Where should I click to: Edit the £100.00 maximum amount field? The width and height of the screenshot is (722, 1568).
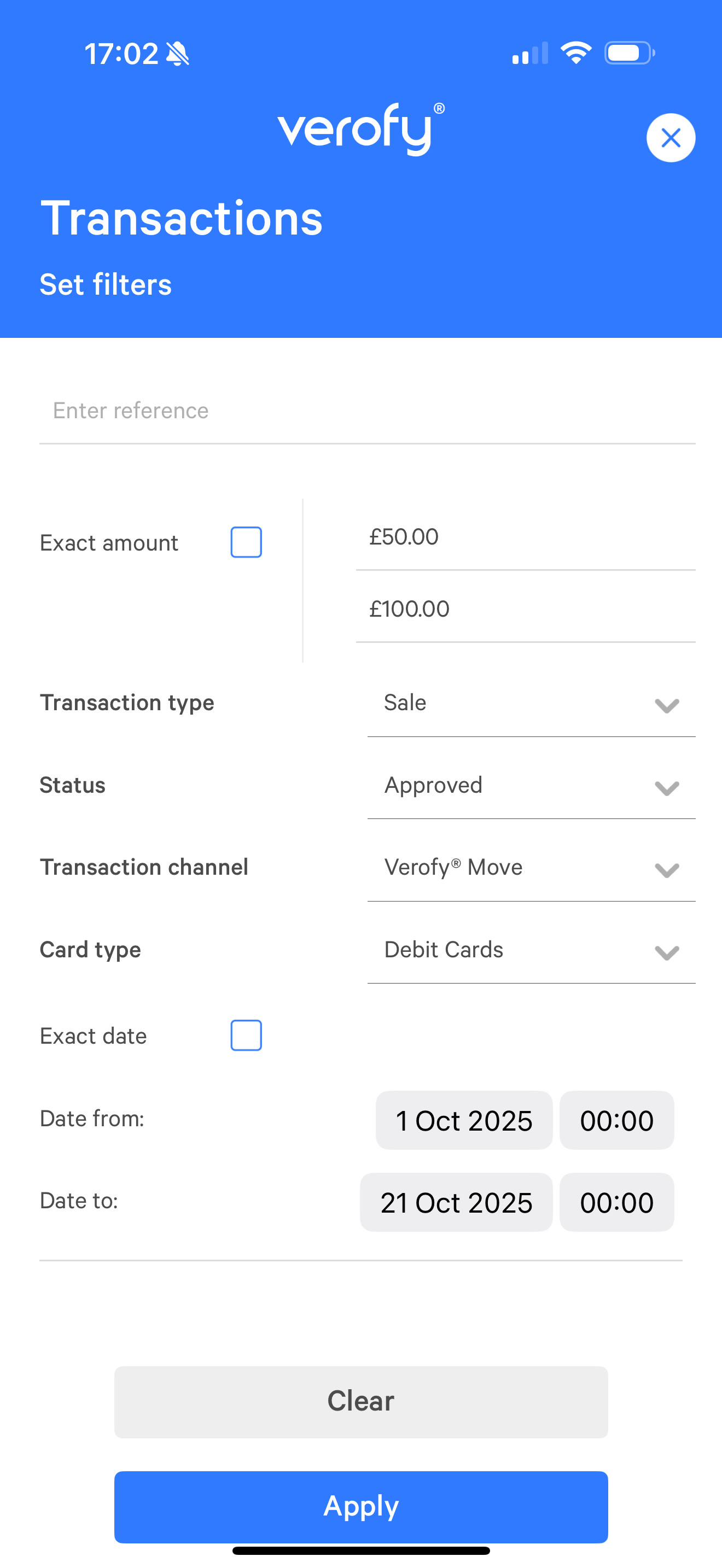point(525,609)
